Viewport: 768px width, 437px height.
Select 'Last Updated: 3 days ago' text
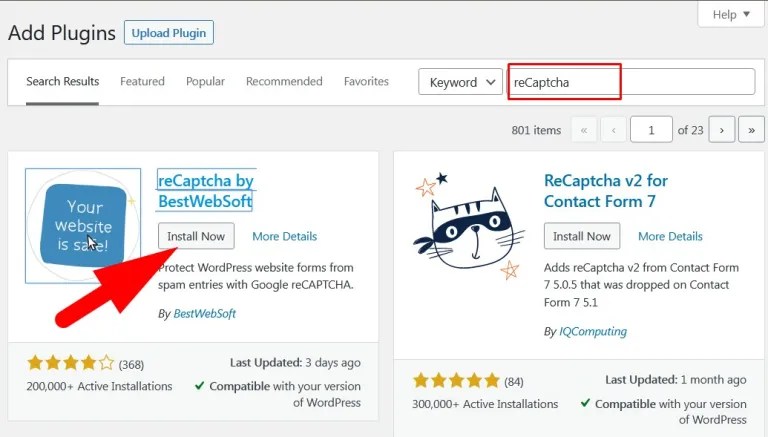coord(295,363)
